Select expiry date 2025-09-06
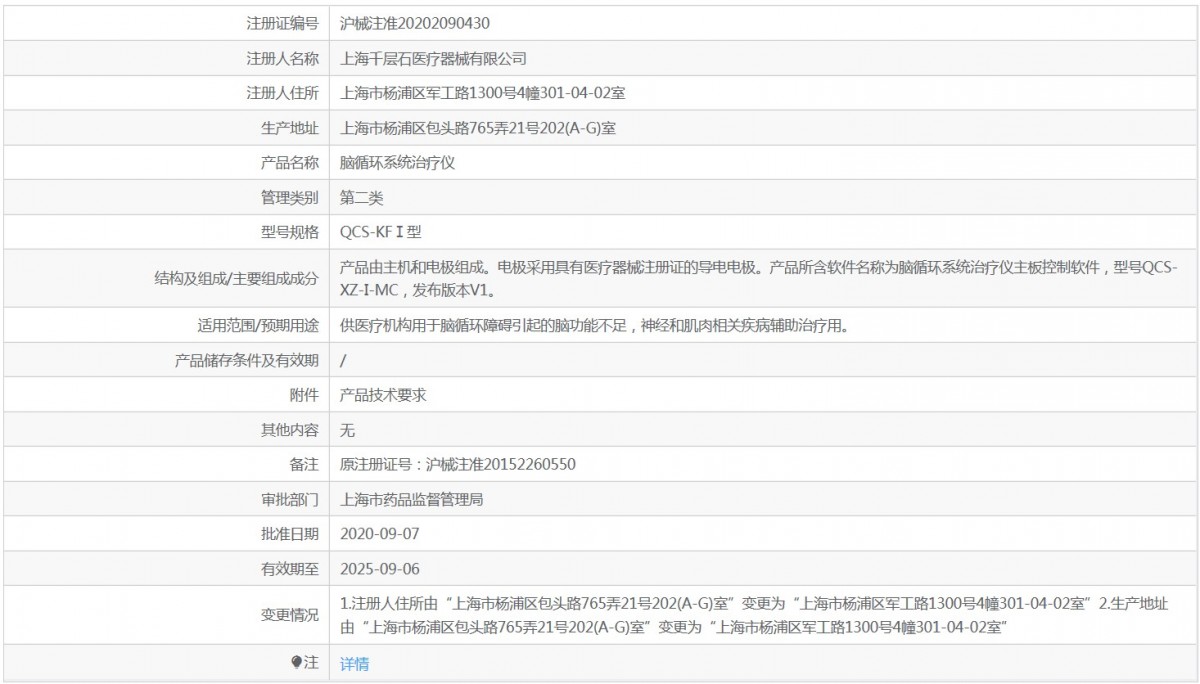 (x=380, y=569)
